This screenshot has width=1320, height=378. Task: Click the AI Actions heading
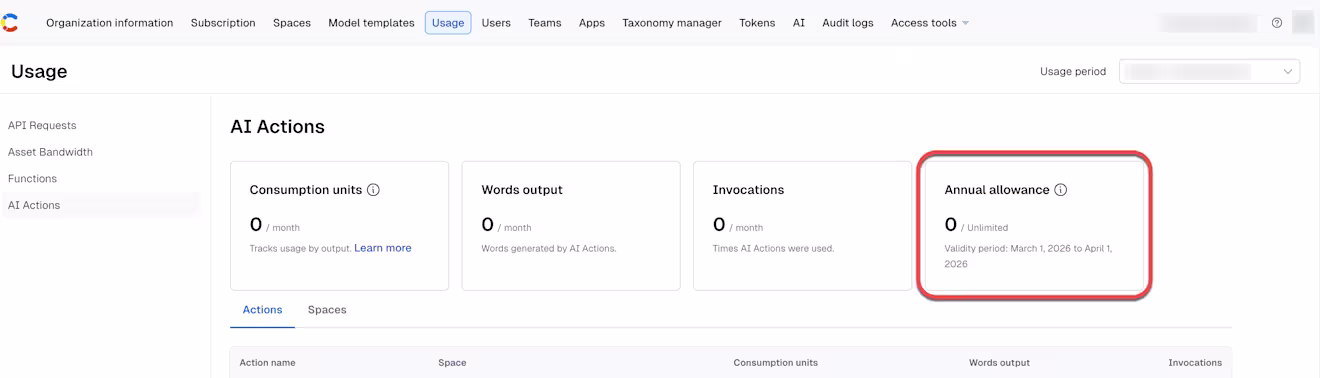coord(277,127)
